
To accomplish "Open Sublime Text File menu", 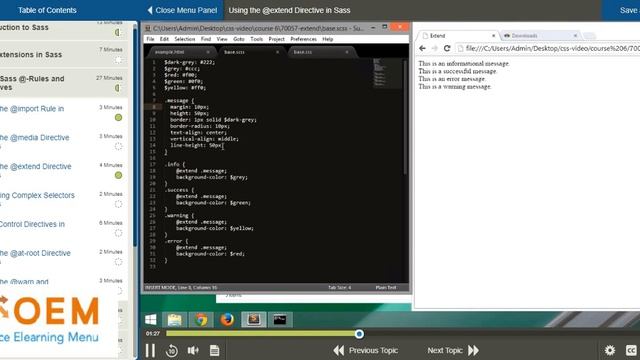I will pyautogui.click(x=150, y=39).
